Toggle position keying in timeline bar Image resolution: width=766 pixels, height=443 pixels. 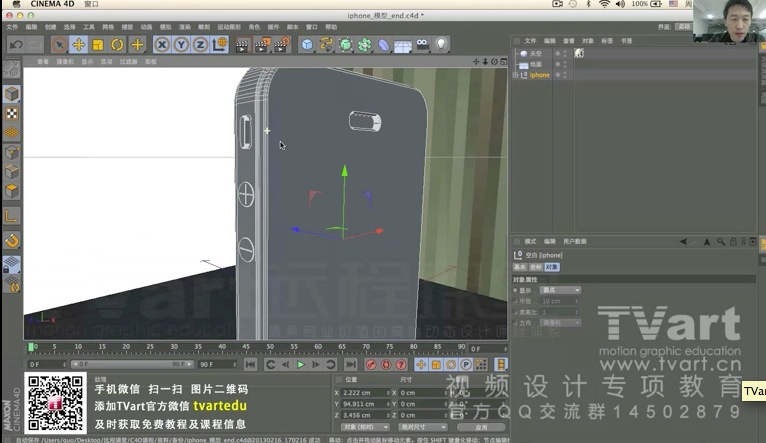click(x=421, y=364)
